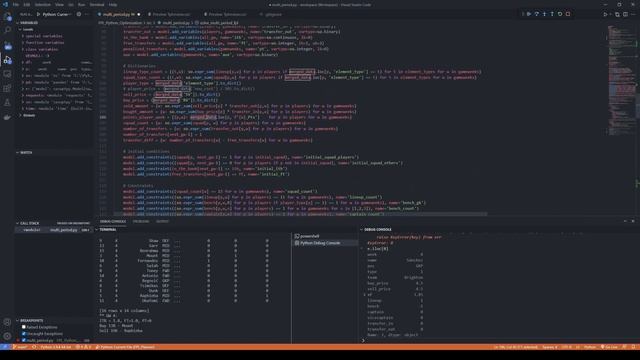Expand function variables
The width and height of the screenshot is (640, 360).
[x=44, y=42]
